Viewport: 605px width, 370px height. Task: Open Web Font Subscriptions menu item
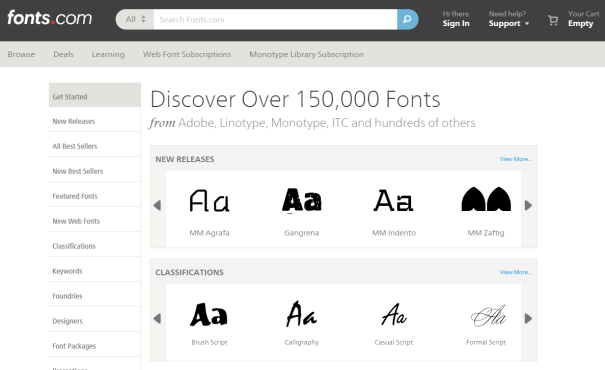[x=187, y=54]
